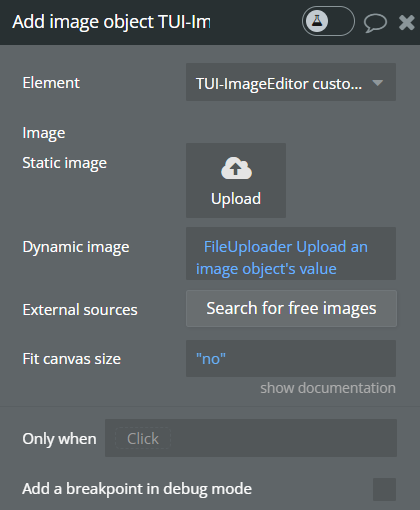Viewport: 420px width, 510px height.
Task: Click the Upload label under the cloud
Action: coord(236,199)
